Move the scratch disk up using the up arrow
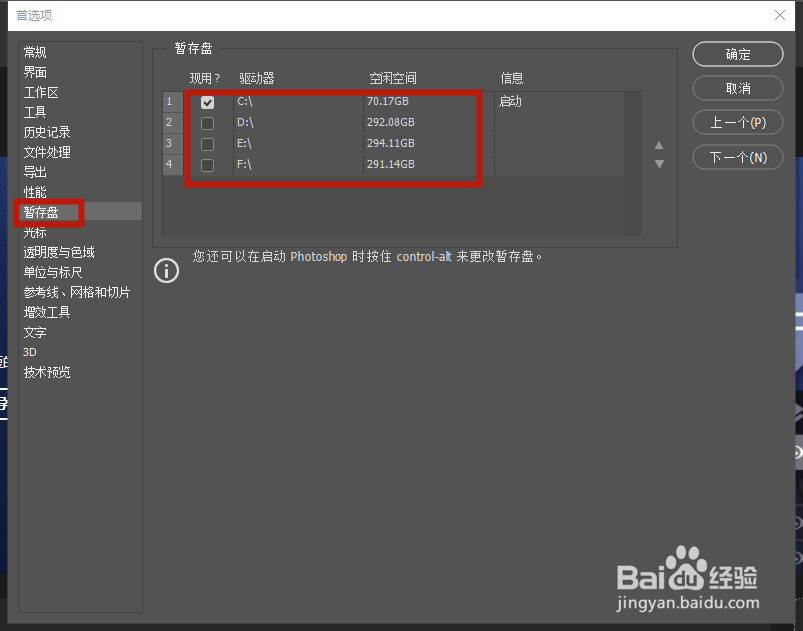 [x=659, y=144]
